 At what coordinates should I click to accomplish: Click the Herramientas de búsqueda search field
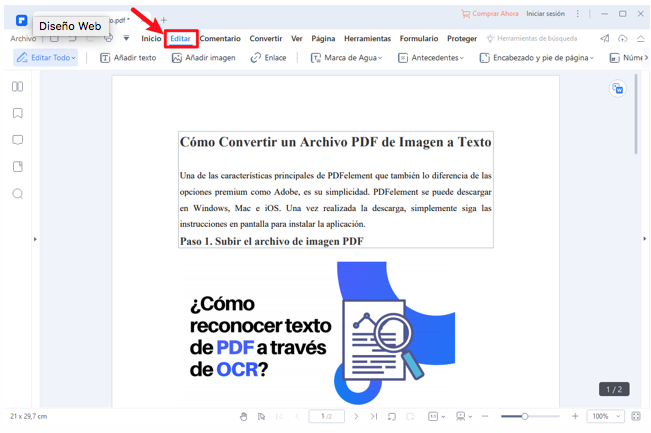(x=532, y=39)
